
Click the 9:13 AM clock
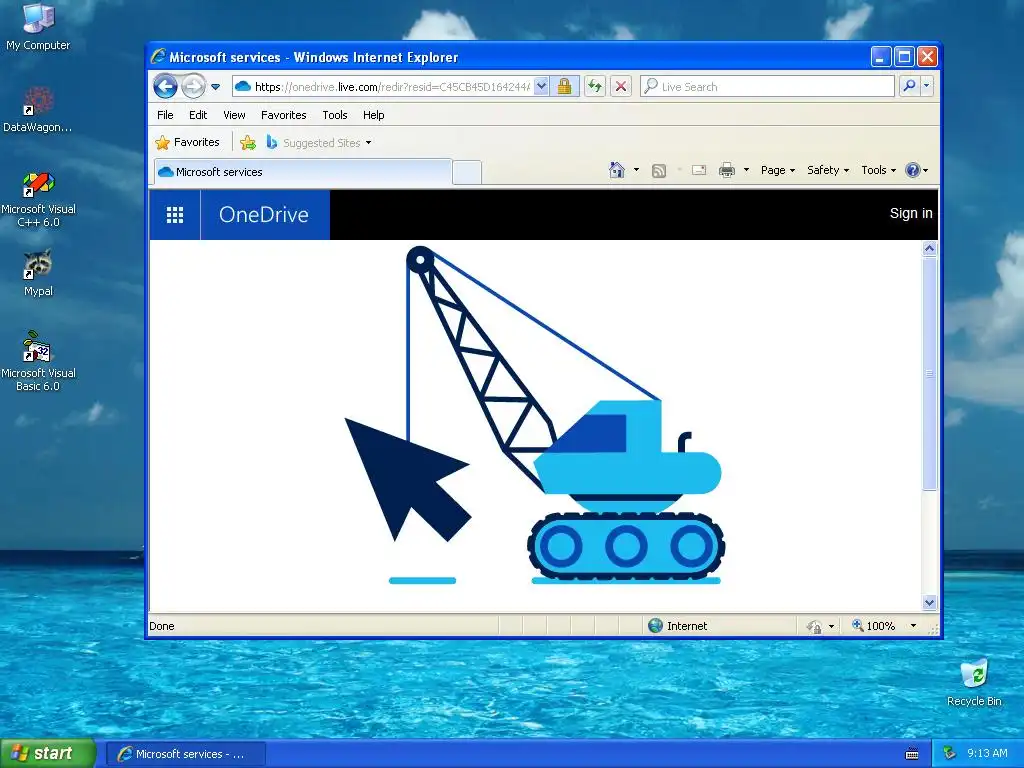(987, 753)
